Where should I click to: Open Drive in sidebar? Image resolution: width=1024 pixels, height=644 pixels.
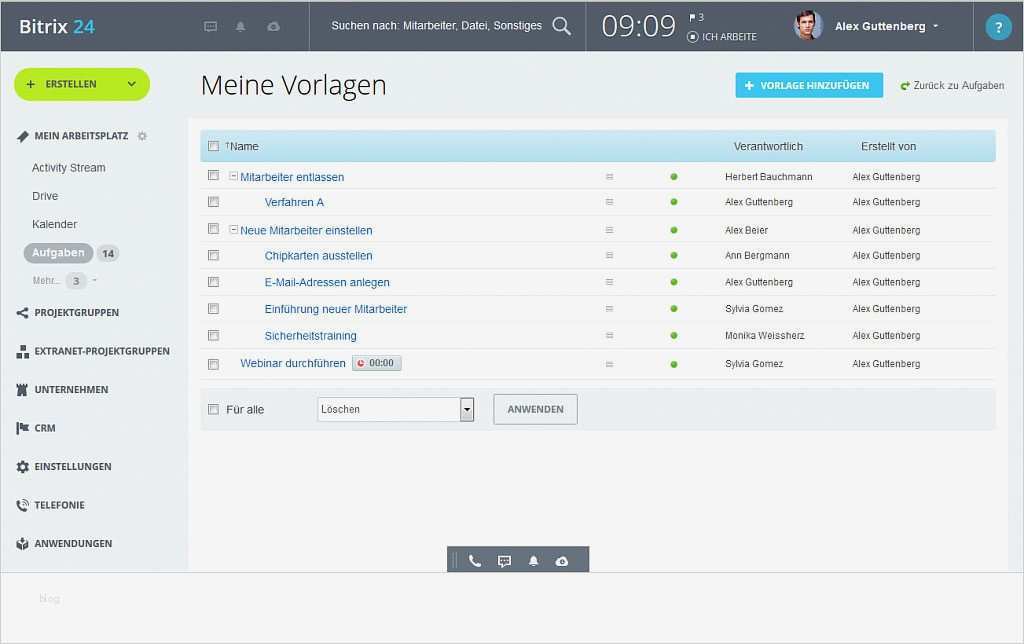pos(45,196)
